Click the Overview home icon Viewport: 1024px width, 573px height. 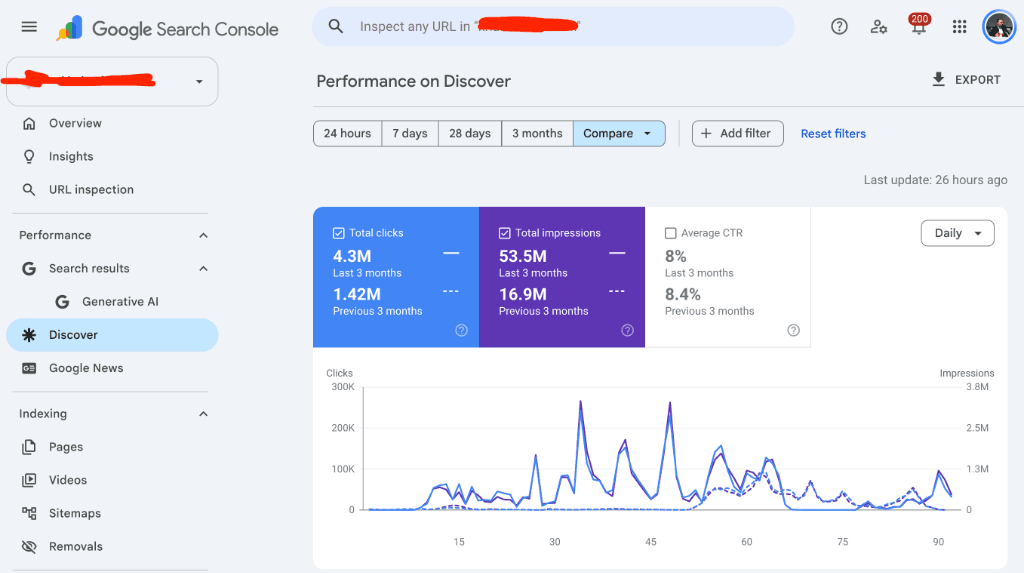tap(29, 123)
